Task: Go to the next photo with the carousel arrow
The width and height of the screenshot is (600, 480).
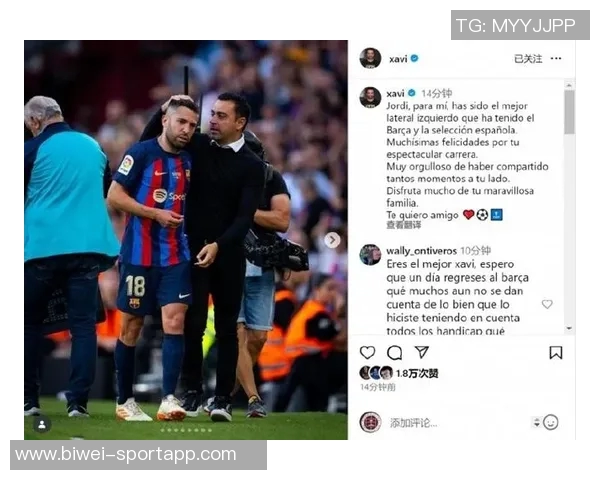Action: tap(332, 240)
